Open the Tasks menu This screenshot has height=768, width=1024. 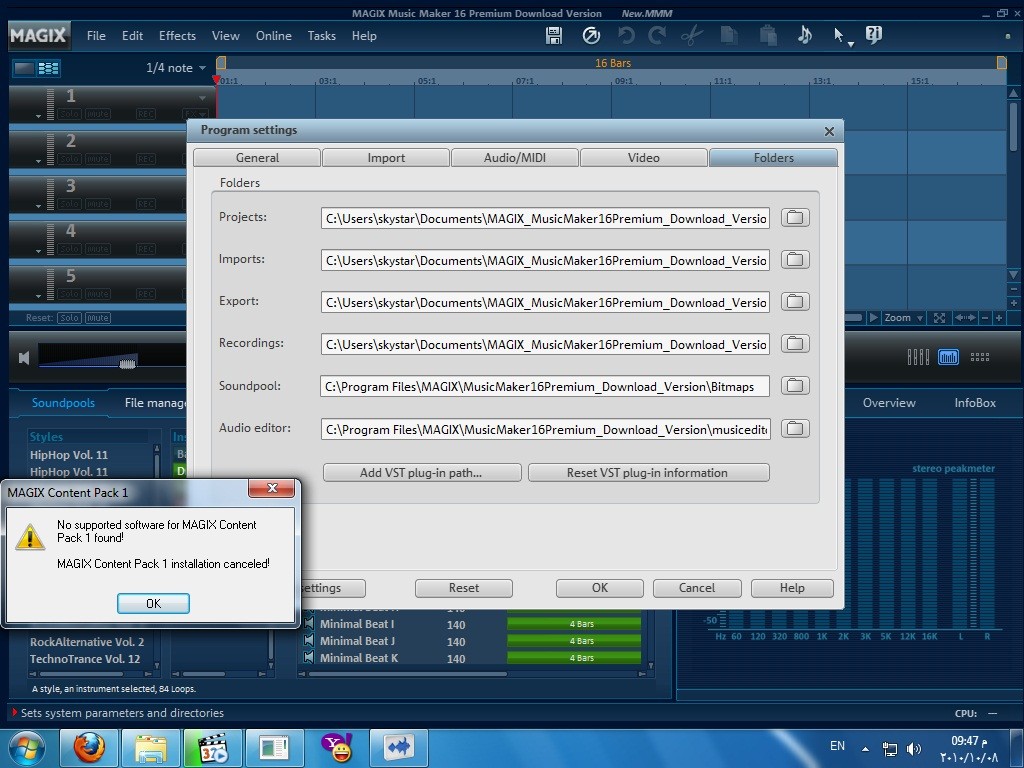pyautogui.click(x=321, y=36)
